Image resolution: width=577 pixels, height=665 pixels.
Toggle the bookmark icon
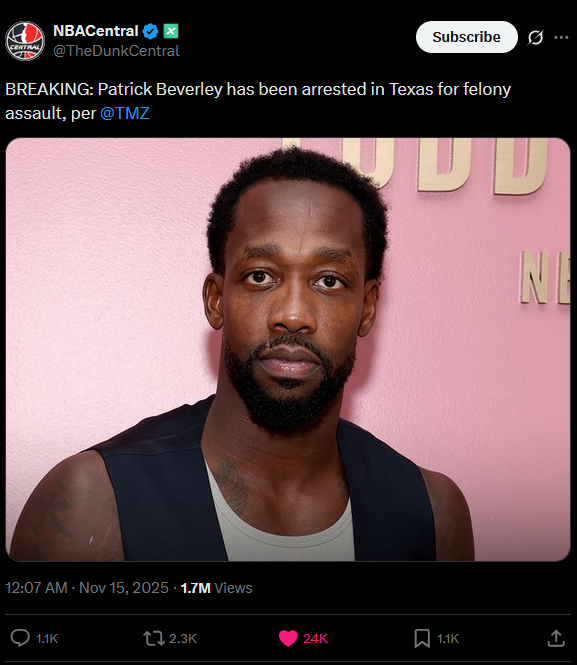[422, 638]
